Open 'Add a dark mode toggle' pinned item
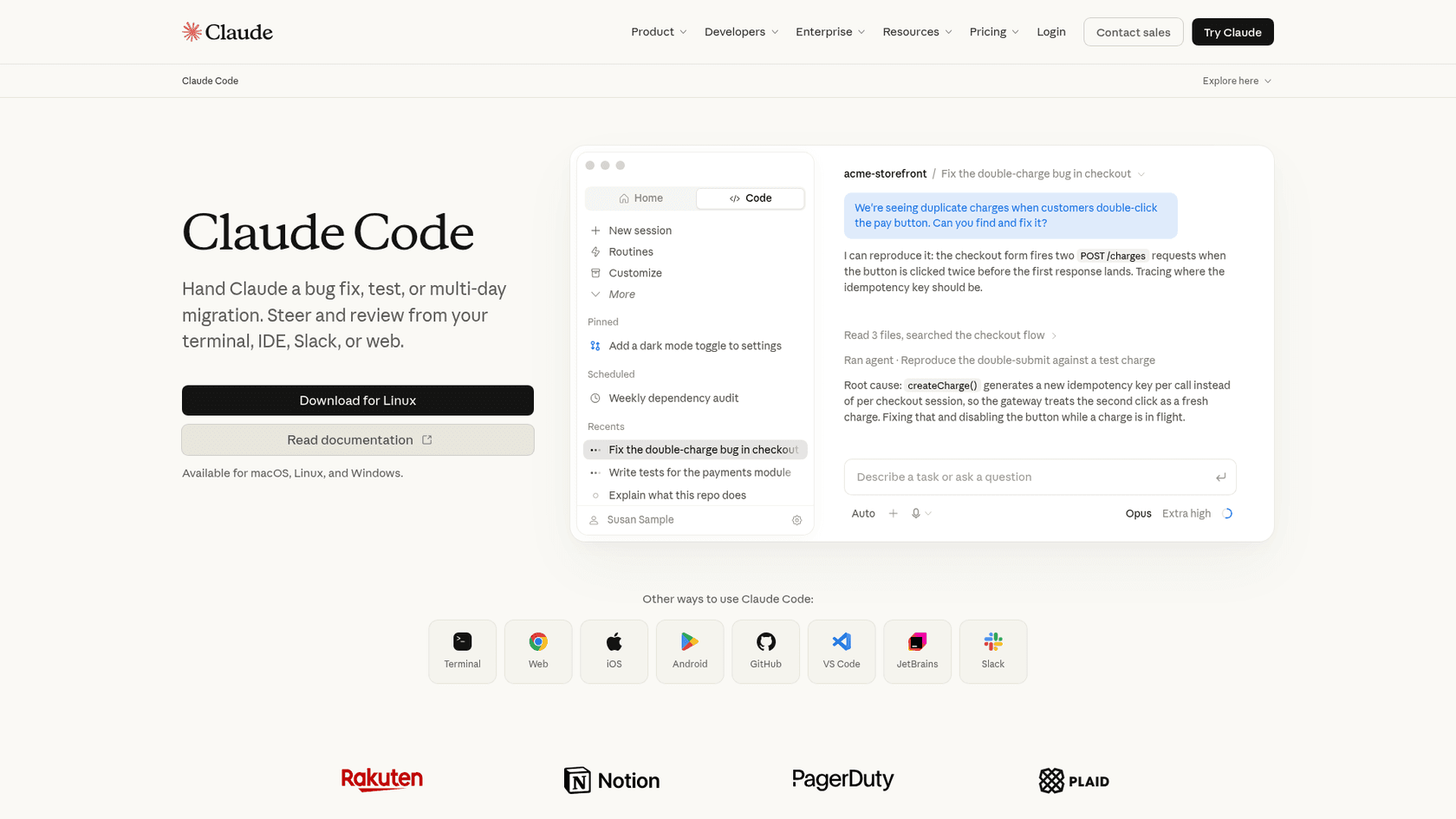The height and width of the screenshot is (819, 1456). (x=695, y=346)
